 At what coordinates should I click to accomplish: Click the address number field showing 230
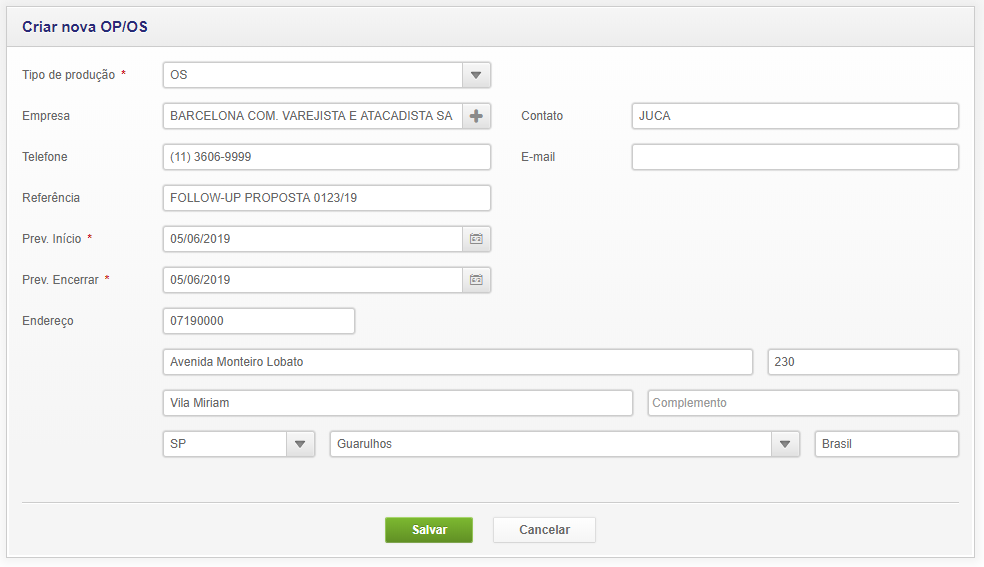tap(862, 362)
